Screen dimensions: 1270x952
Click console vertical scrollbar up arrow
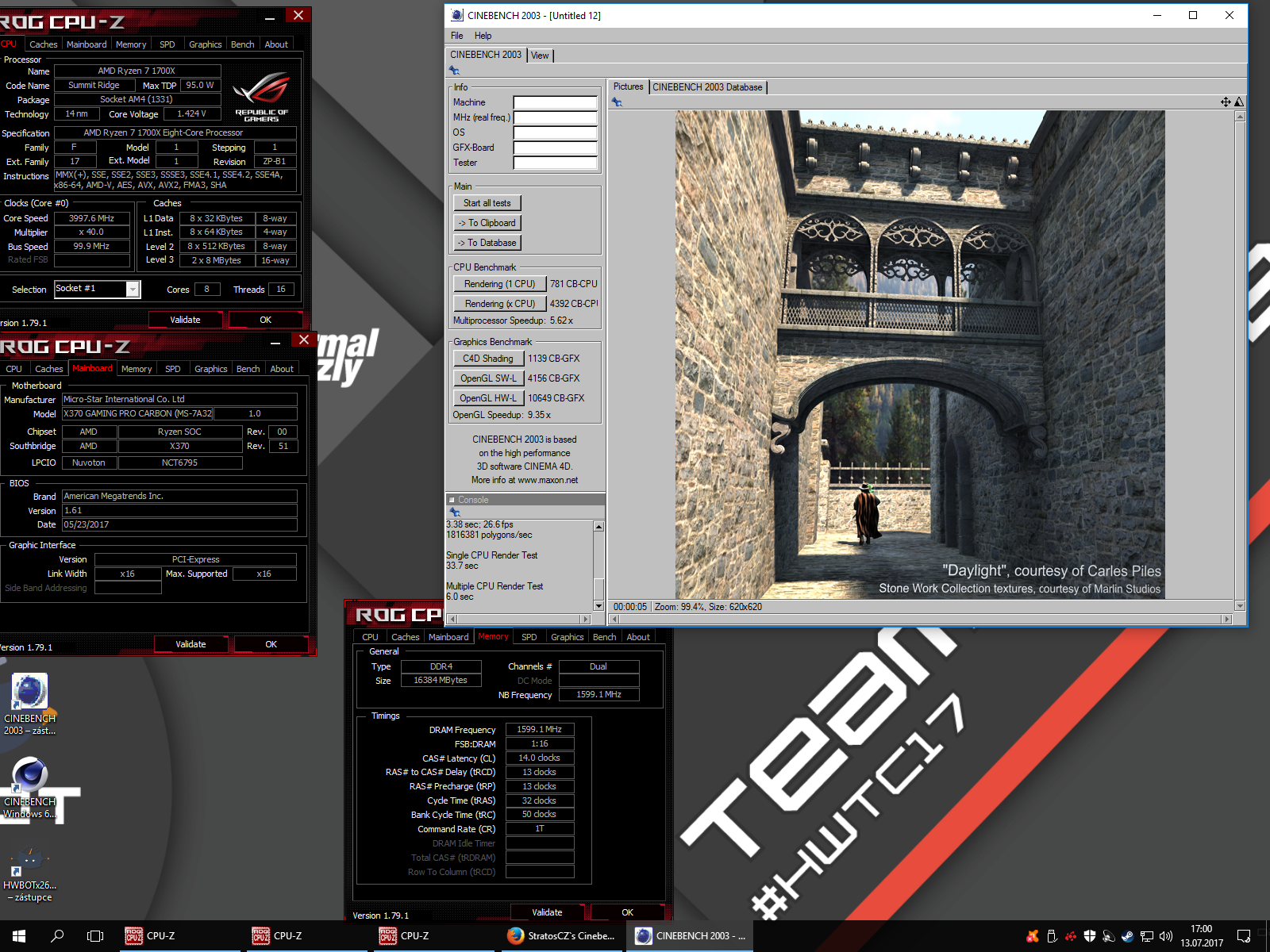pos(599,527)
